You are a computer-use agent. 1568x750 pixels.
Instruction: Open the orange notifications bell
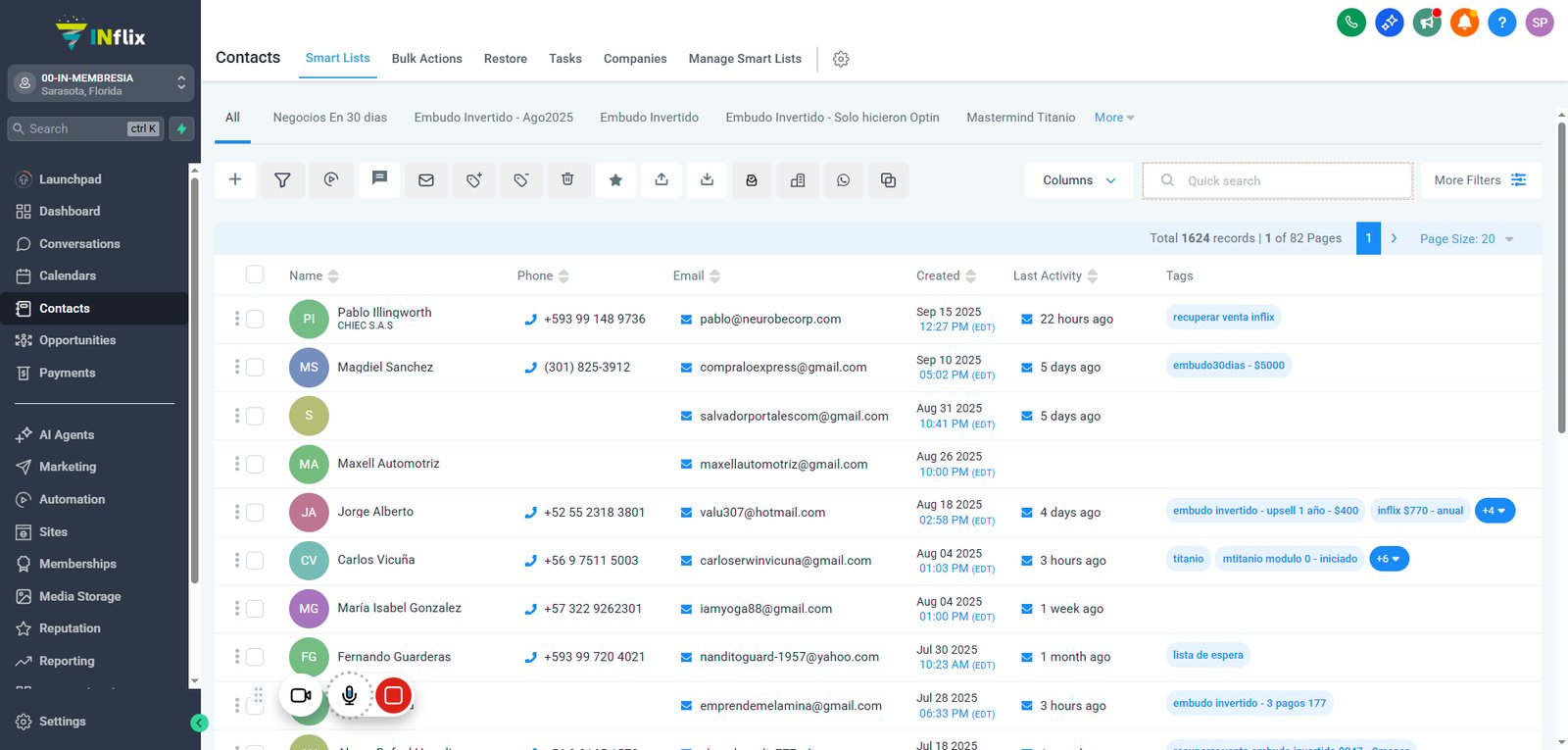pyautogui.click(x=1464, y=22)
